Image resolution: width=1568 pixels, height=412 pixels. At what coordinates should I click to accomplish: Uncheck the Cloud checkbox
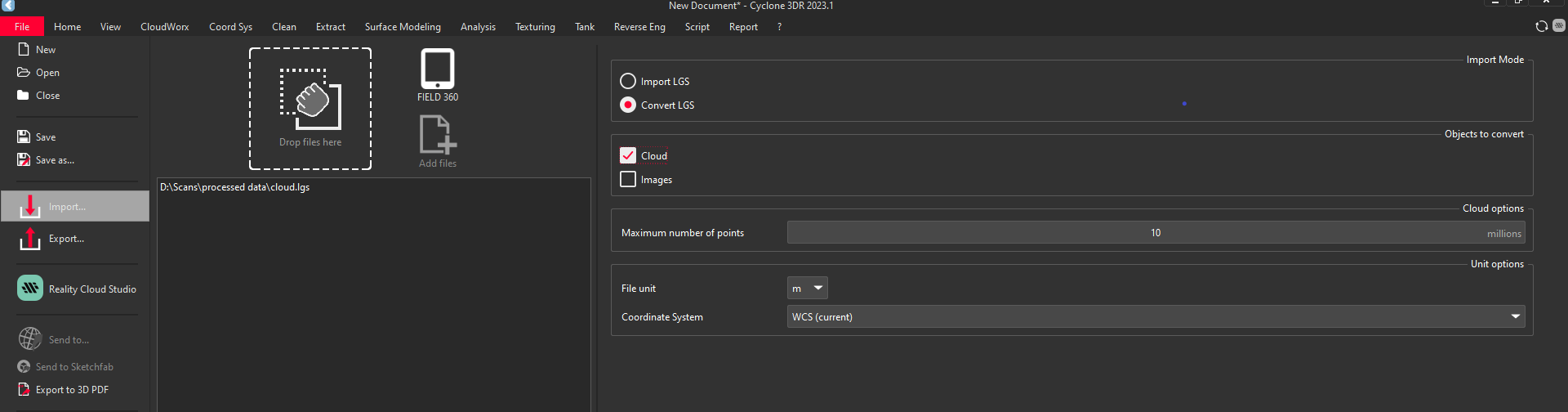click(x=628, y=155)
